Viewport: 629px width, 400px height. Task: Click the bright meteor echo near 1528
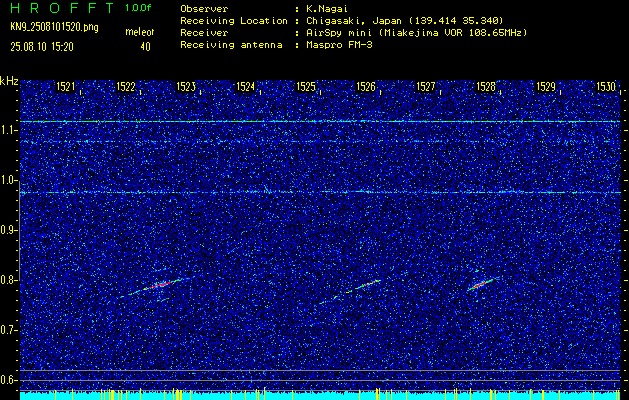481,284
